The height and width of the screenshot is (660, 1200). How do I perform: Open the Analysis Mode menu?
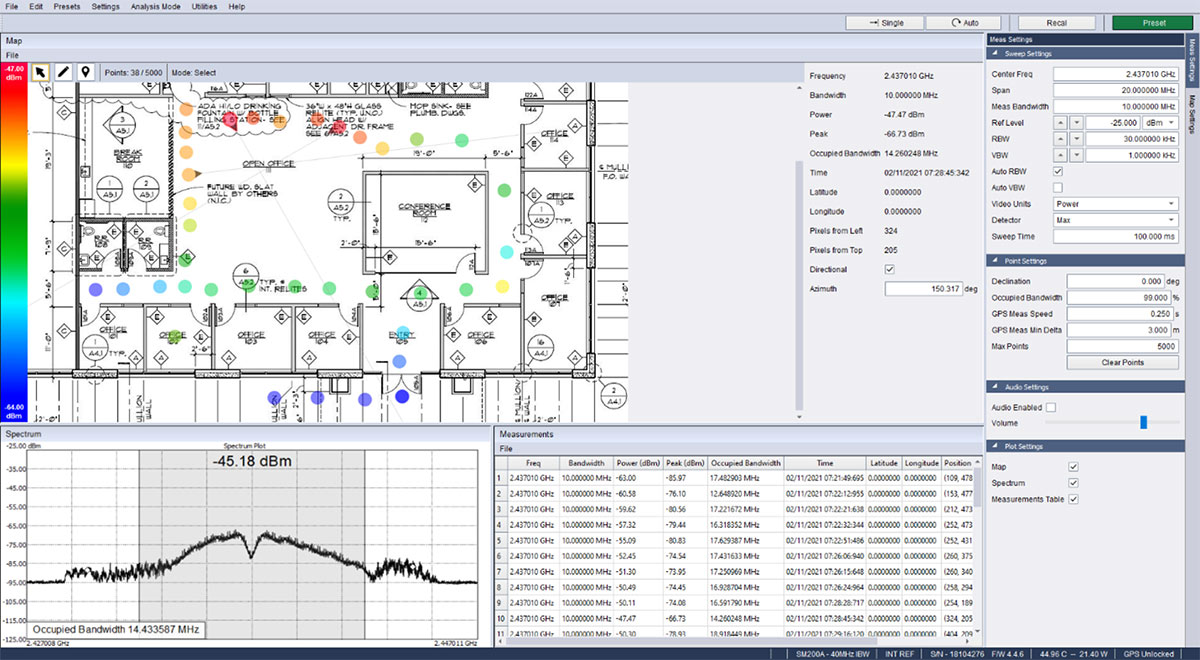154,6
